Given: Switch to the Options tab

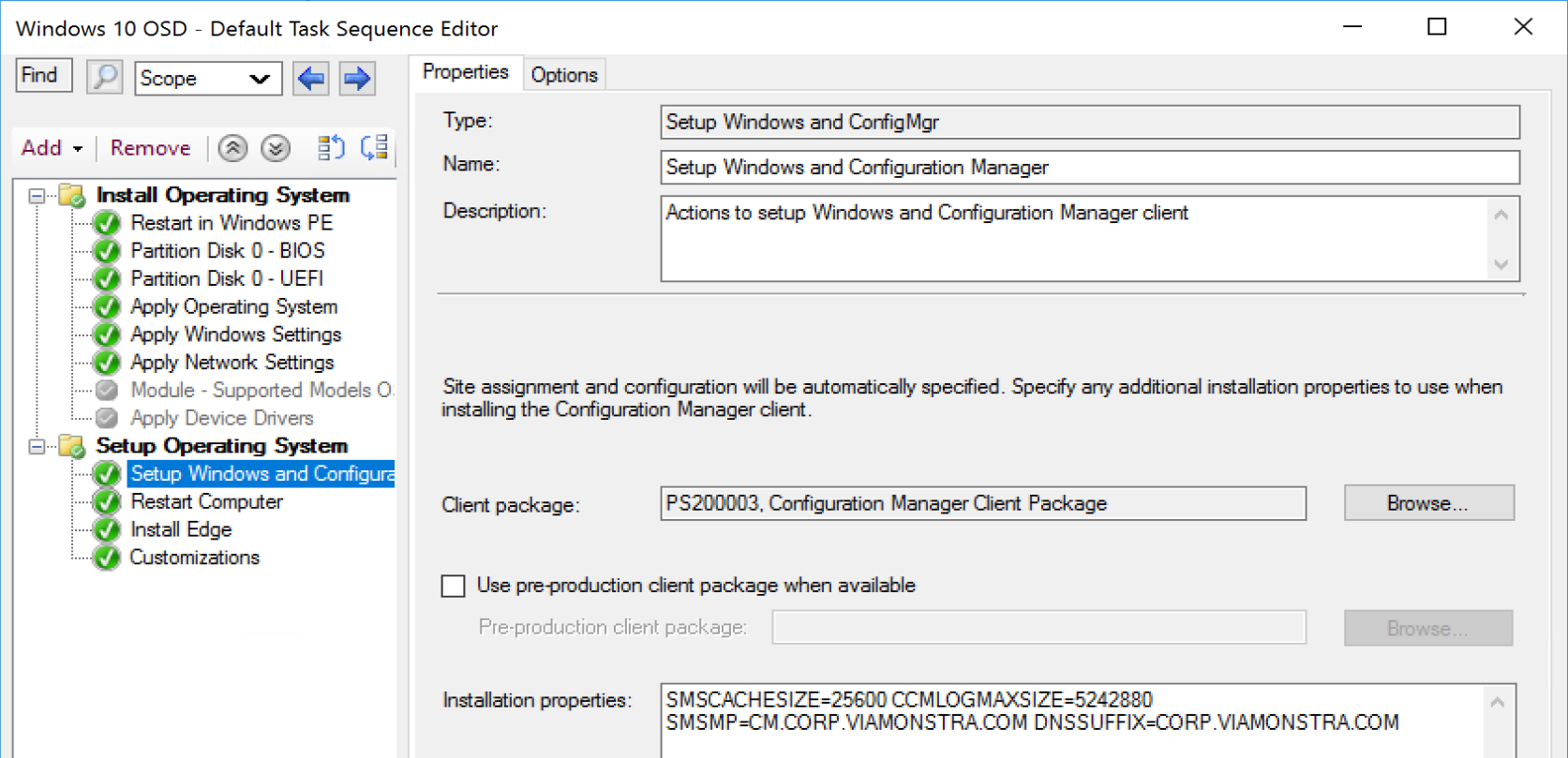Looking at the screenshot, I should (x=564, y=75).
